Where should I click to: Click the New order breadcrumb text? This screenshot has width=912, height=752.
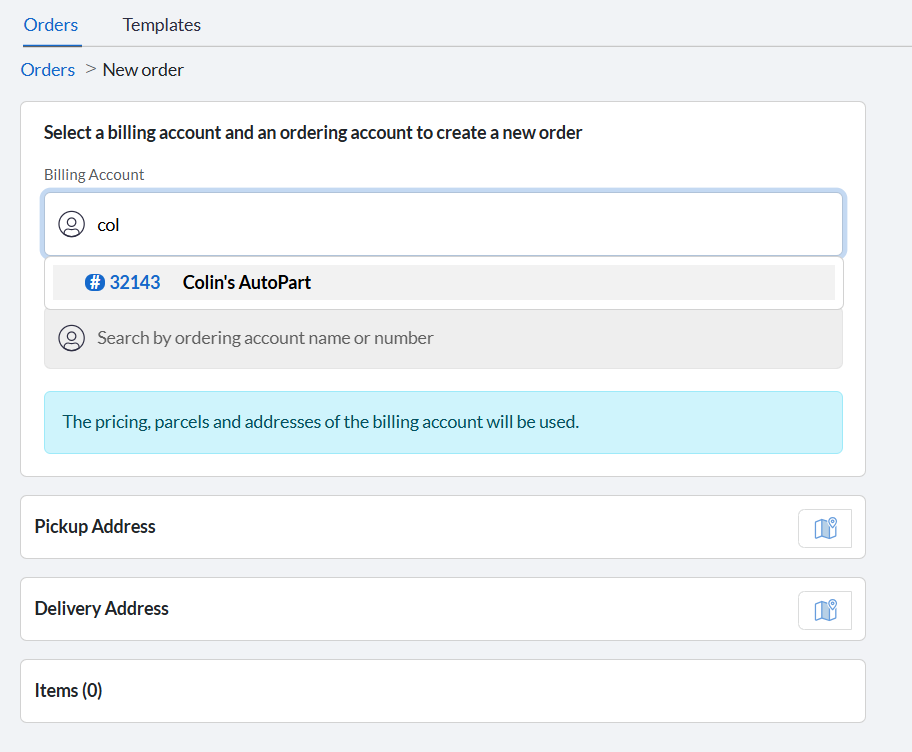[x=143, y=70]
